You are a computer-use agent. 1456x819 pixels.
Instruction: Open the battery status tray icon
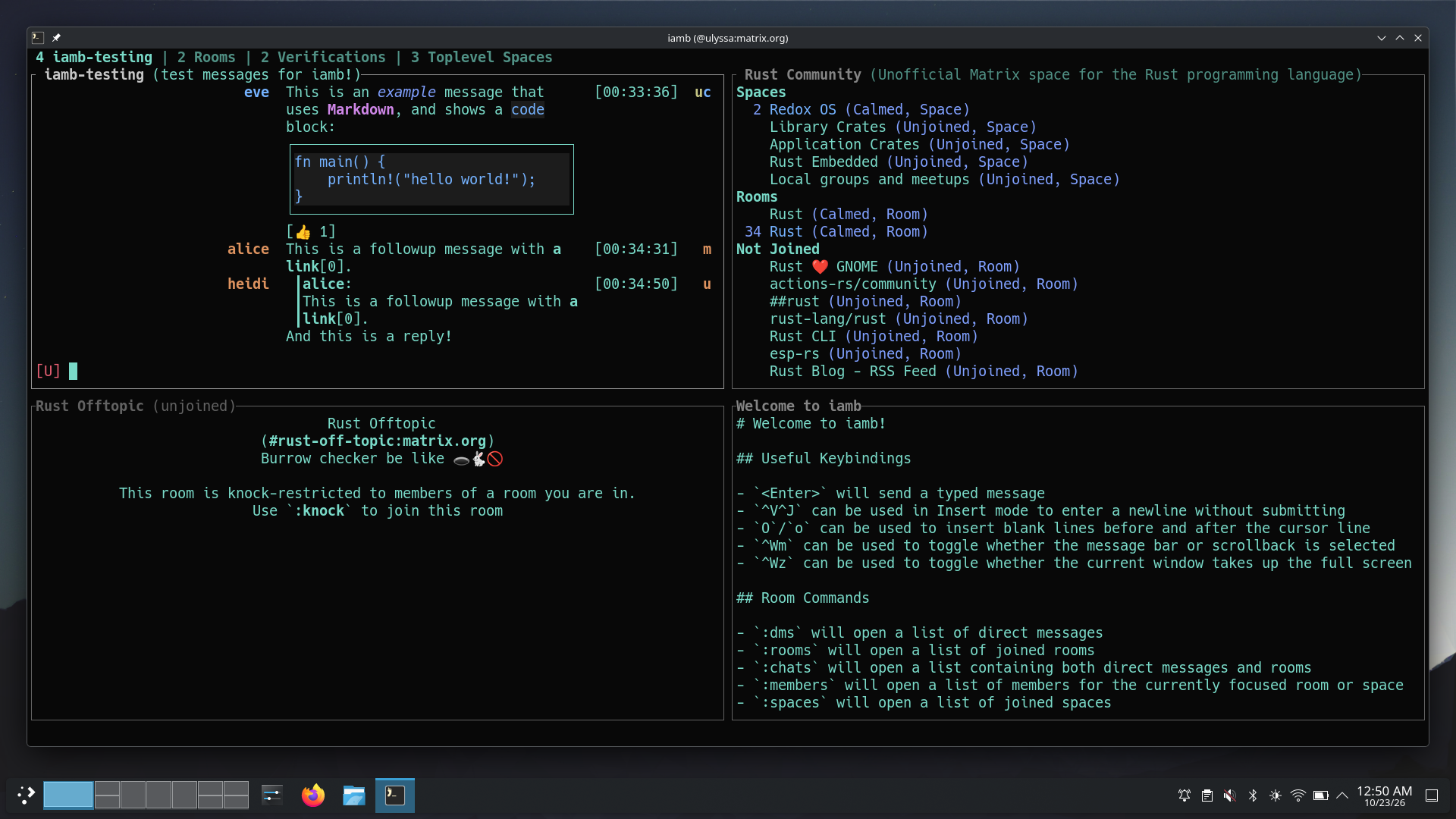point(1321,795)
